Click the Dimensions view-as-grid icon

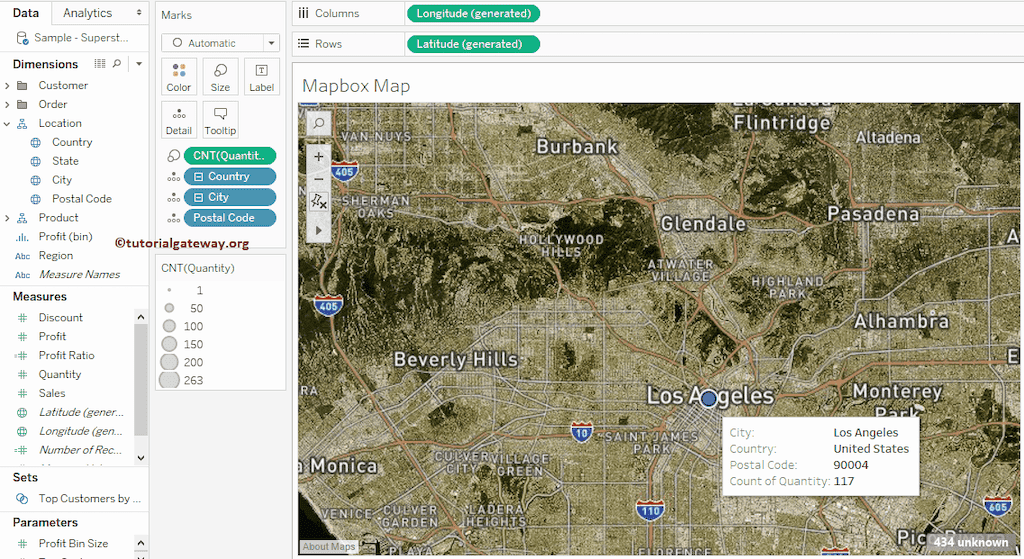pyautogui.click(x=99, y=64)
